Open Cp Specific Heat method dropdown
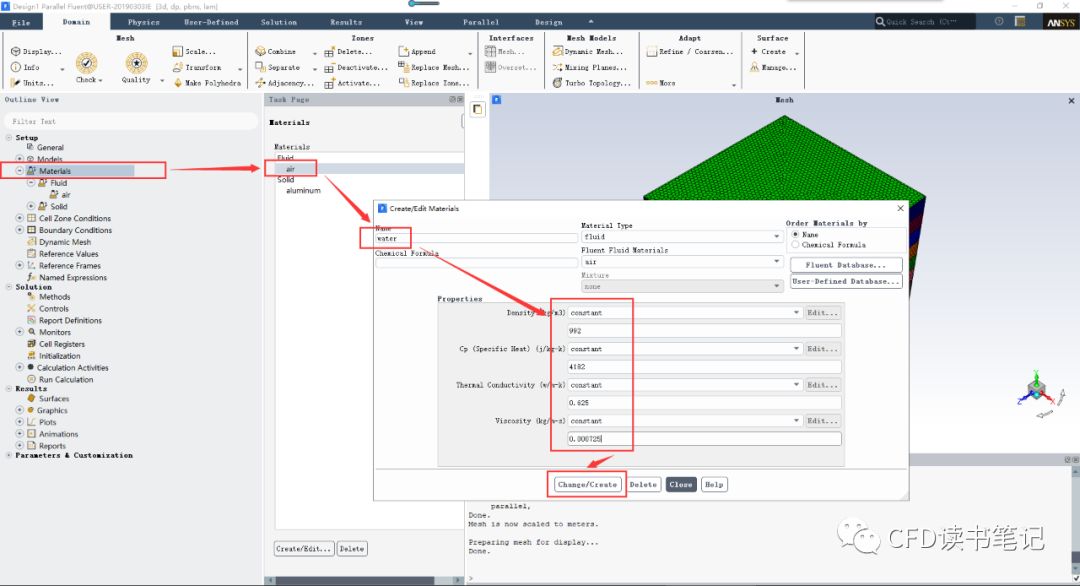Screen dimensions: 1080x586 685,348
